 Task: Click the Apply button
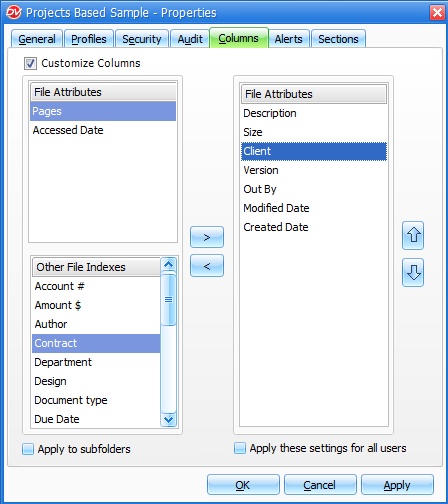397,485
